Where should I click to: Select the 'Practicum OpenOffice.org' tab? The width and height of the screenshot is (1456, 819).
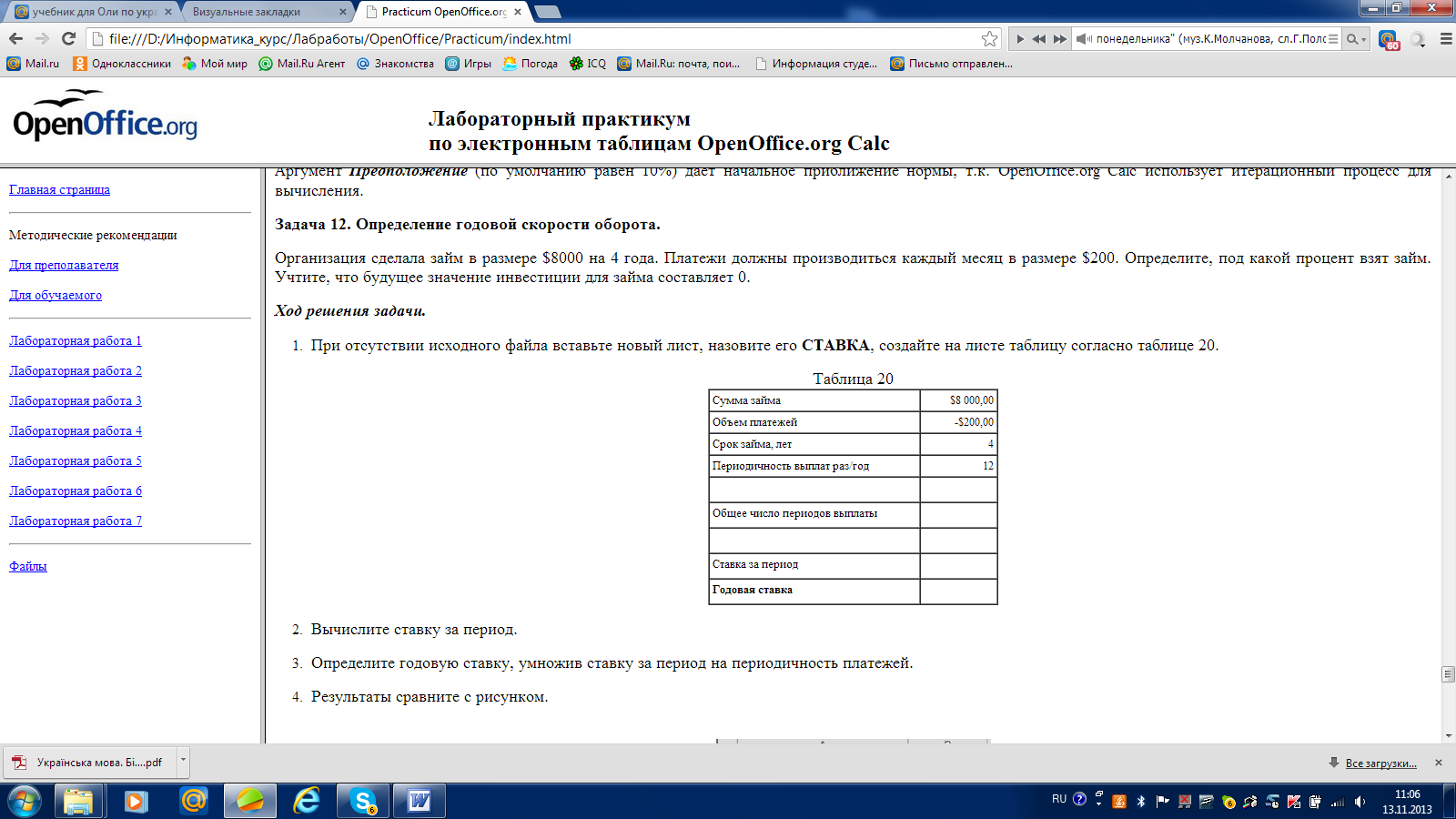pos(441,12)
